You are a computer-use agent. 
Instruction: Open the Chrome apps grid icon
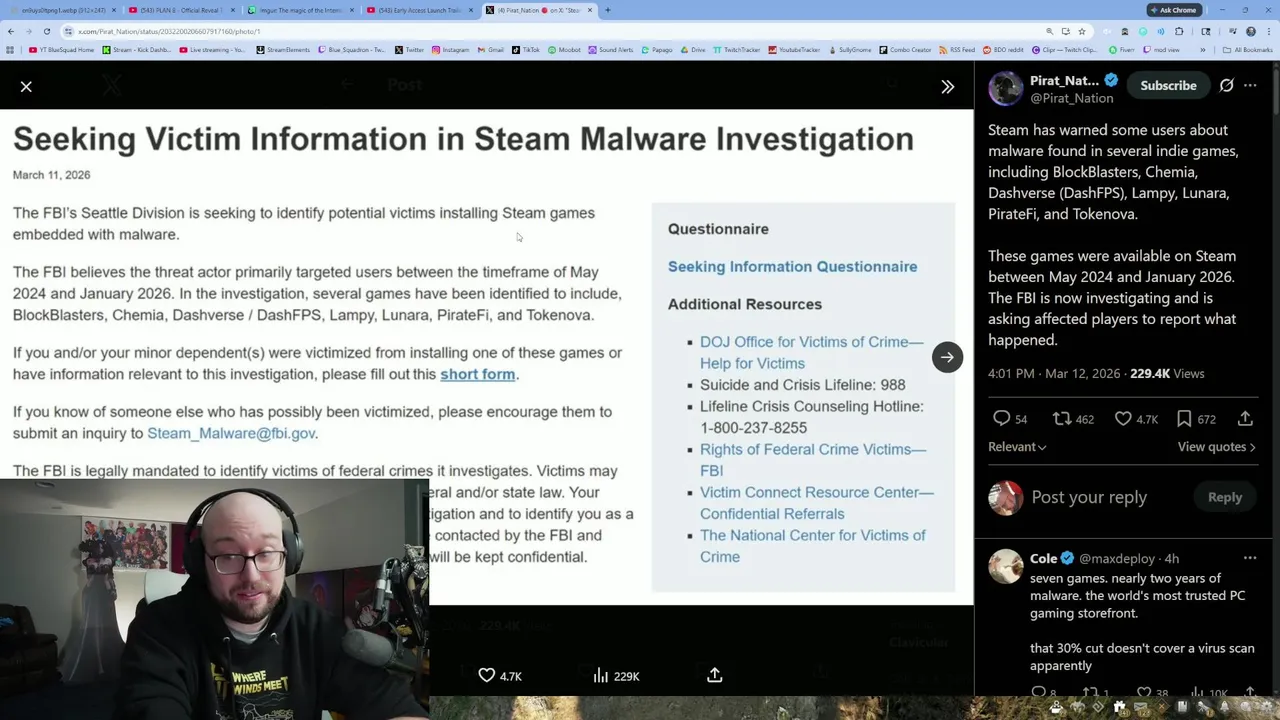pyautogui.click(x=11, y=50)
